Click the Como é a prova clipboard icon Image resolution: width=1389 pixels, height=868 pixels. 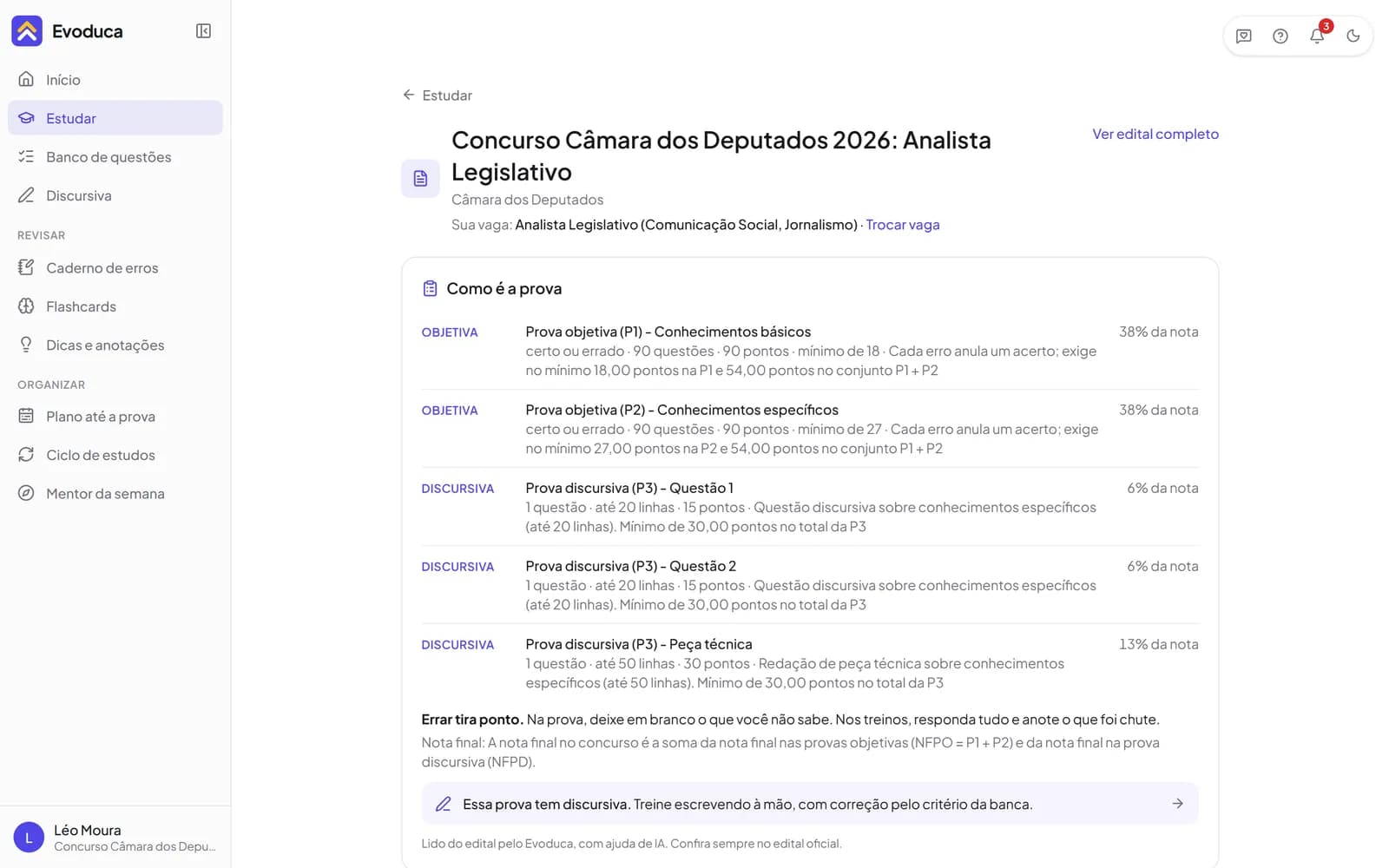(430, 289)
